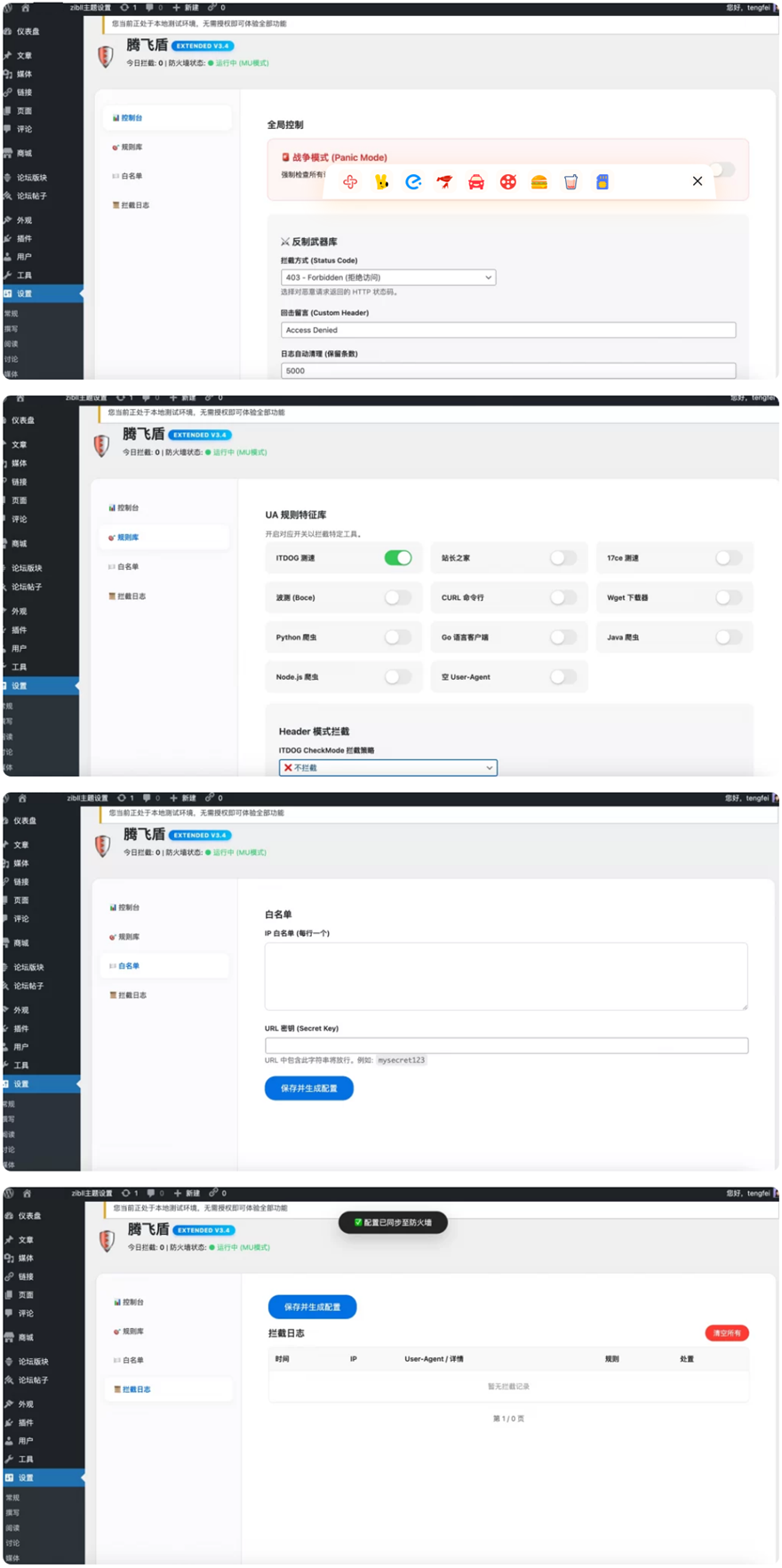Image resolution: width=782 pixels, height=1568 pixels.
Task: Expand the ITDOG CheckMode 不拦截 dropdown
Action: (x=387, y=768)
